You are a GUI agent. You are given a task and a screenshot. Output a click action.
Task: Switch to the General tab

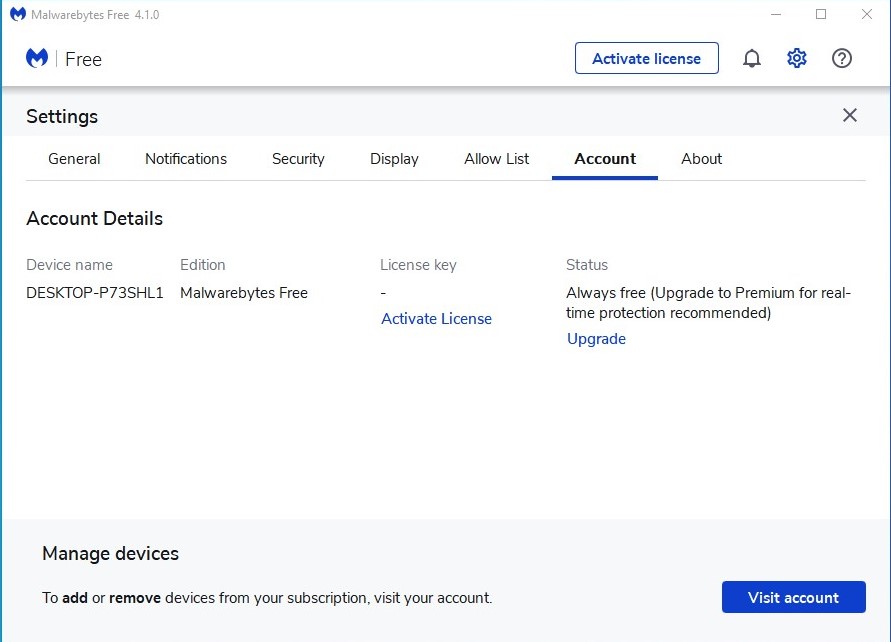pyautogui.click(x=74, y=159)
